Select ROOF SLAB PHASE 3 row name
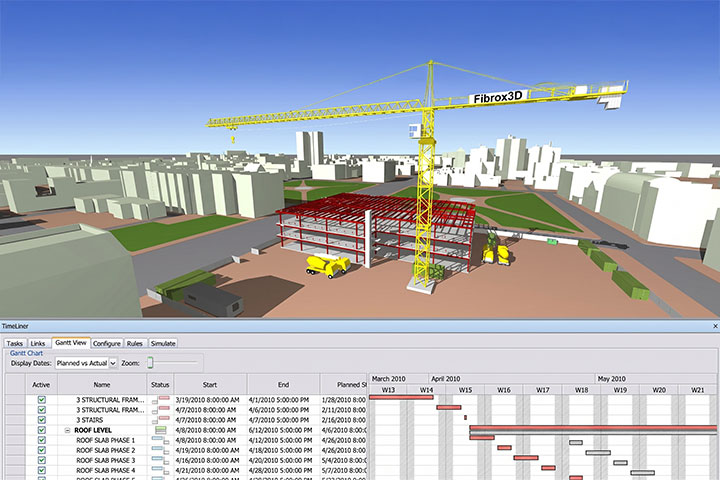The width and height of the screenshot is (720, 480). coord(106,460)
